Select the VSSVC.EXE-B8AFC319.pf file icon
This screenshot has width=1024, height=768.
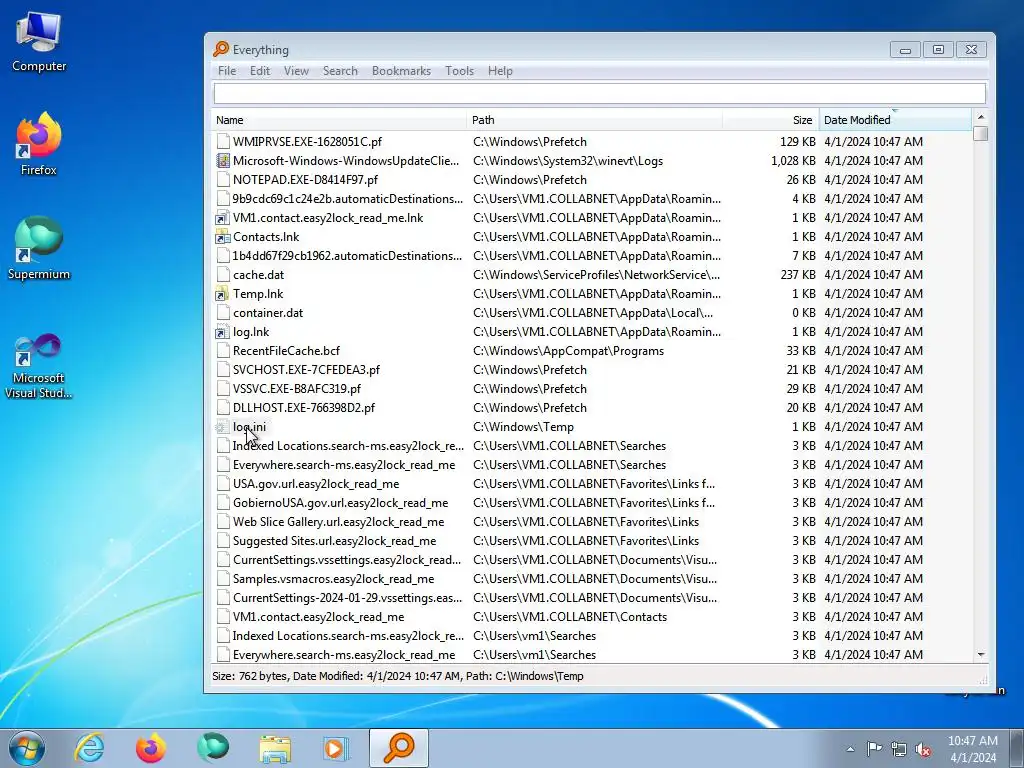click(x=223, y=389)
